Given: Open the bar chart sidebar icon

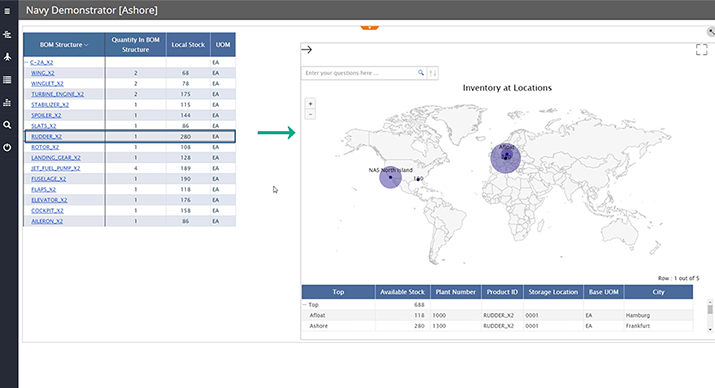Looking at the screenshot, I should pos(7,103).
